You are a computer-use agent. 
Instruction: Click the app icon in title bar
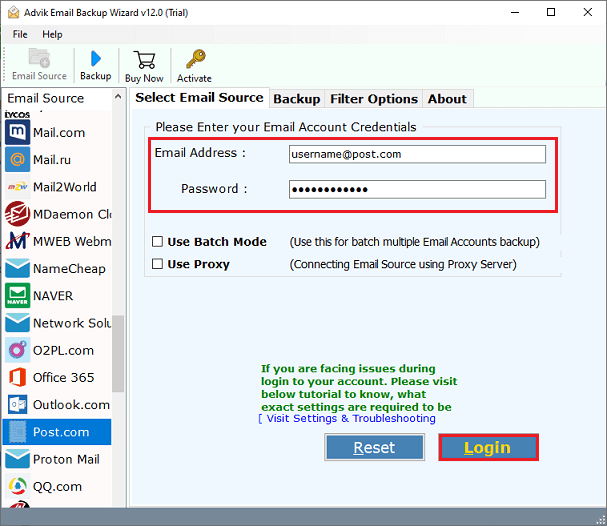point(13,12)
